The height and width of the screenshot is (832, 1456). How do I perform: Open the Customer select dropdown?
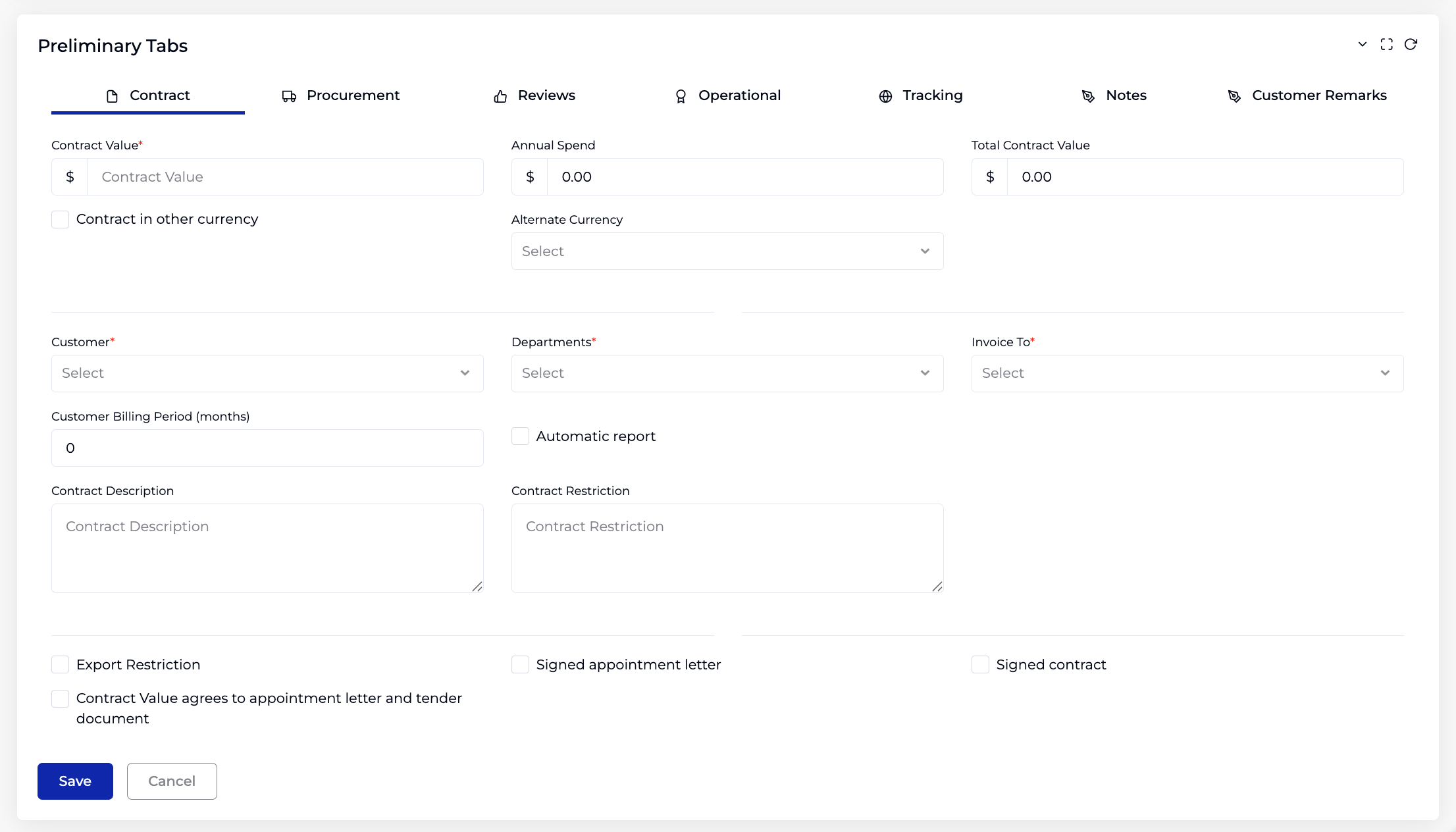pyautogui.click(x=267, y=373)
